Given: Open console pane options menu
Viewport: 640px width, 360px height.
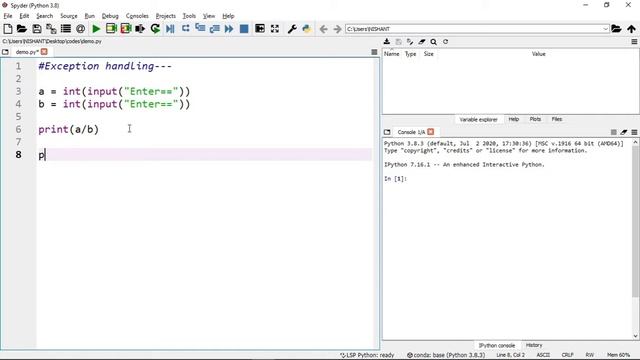Looking at the screenshot, I should pos(634,132).
